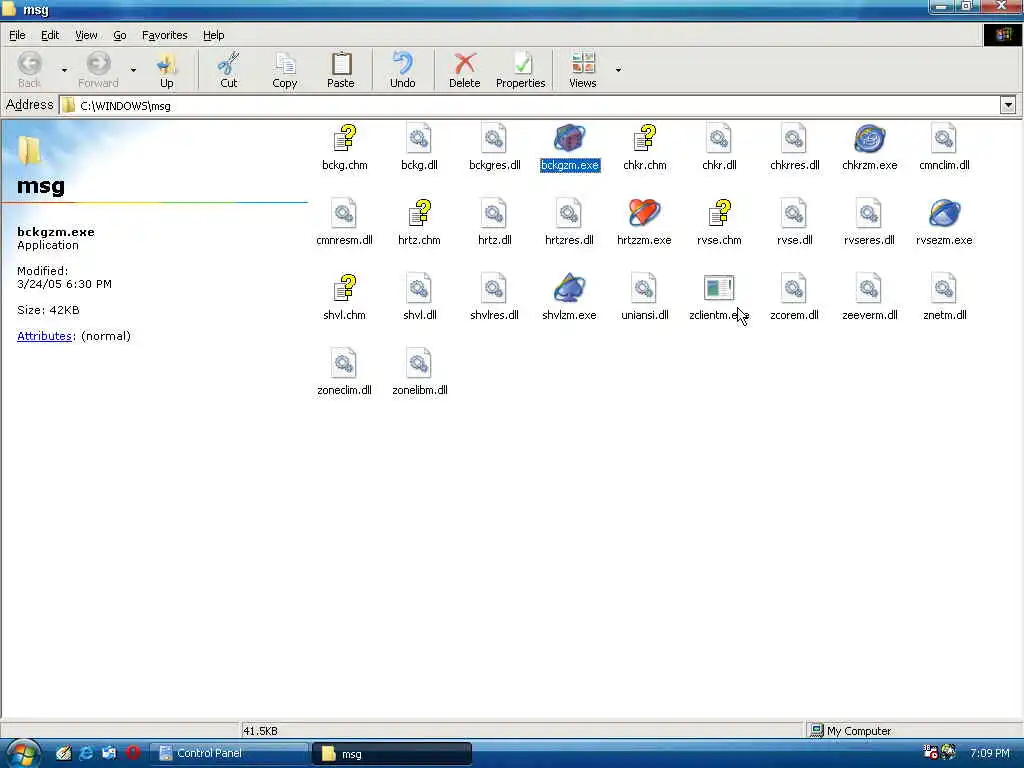The width and height of the screenshot is (1024, 768).
Task: Click the Views toolbar icon
Action: pyautogui.click(x=583, y=64)
